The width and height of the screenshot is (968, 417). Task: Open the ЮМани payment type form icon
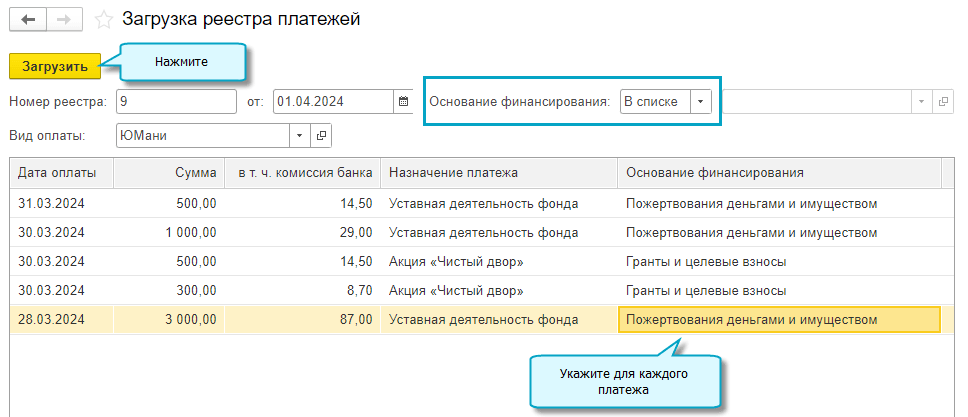(321, 135)
